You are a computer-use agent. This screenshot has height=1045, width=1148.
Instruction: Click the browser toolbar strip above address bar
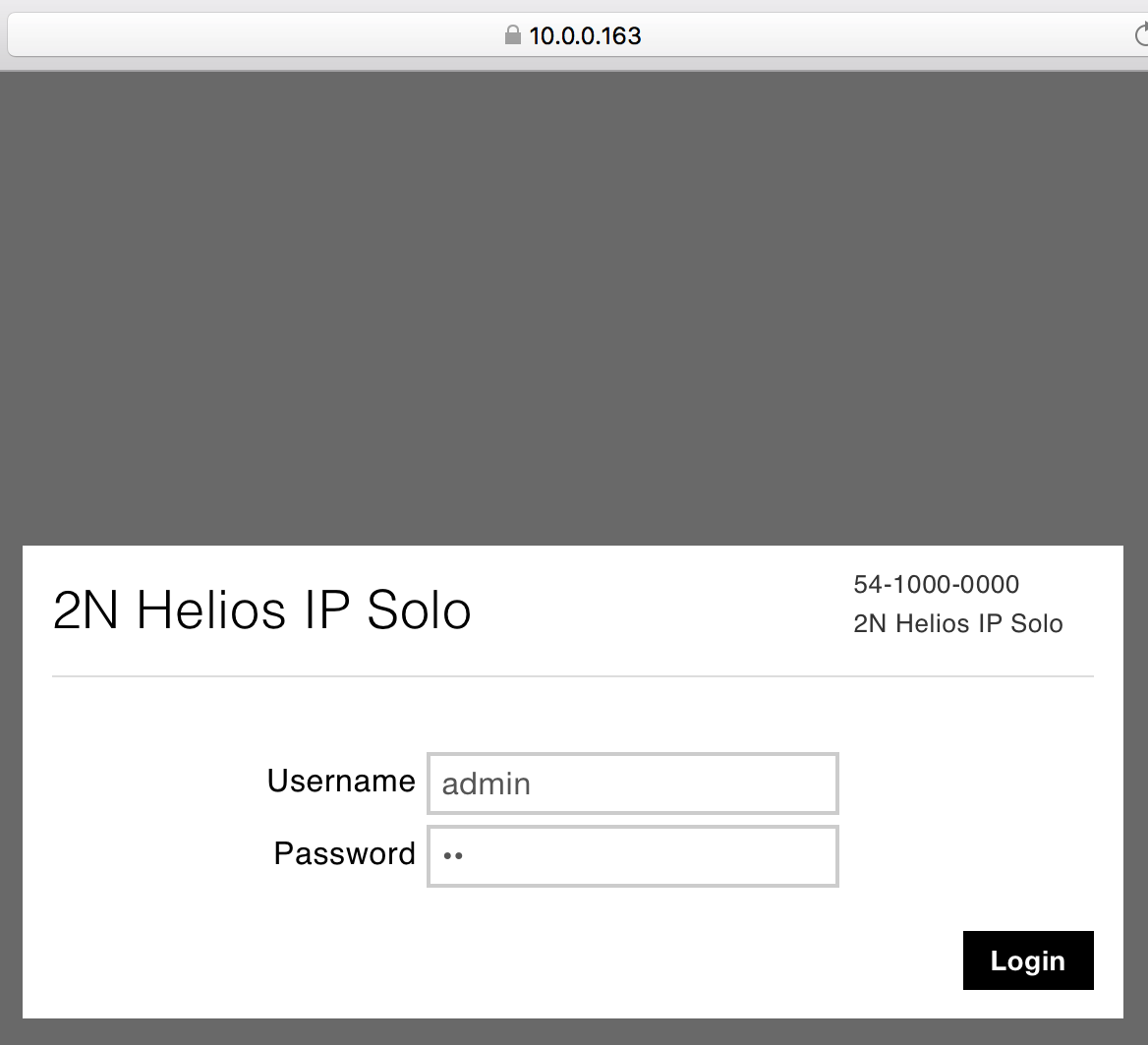coord(574,7)
